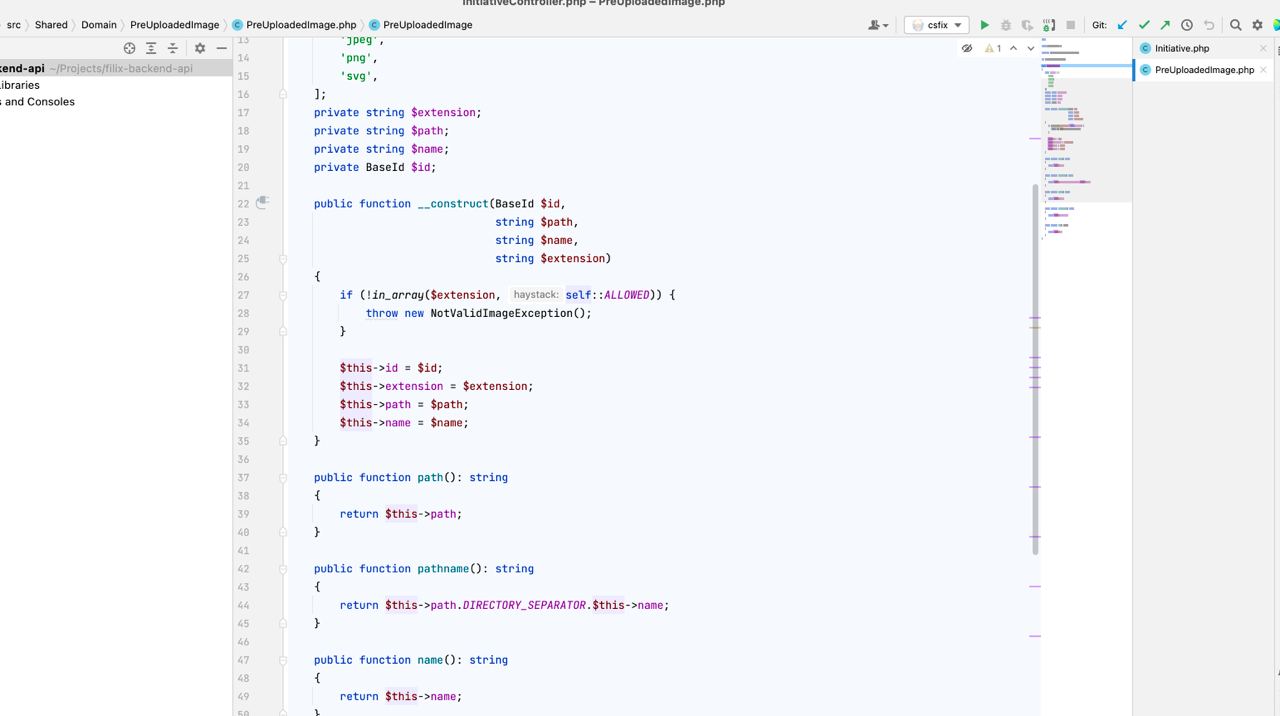The height and width of the screenshot is (716, 1280).
Task: Collapse the __construct body fold marker on line 25
Action: (283, 258)
